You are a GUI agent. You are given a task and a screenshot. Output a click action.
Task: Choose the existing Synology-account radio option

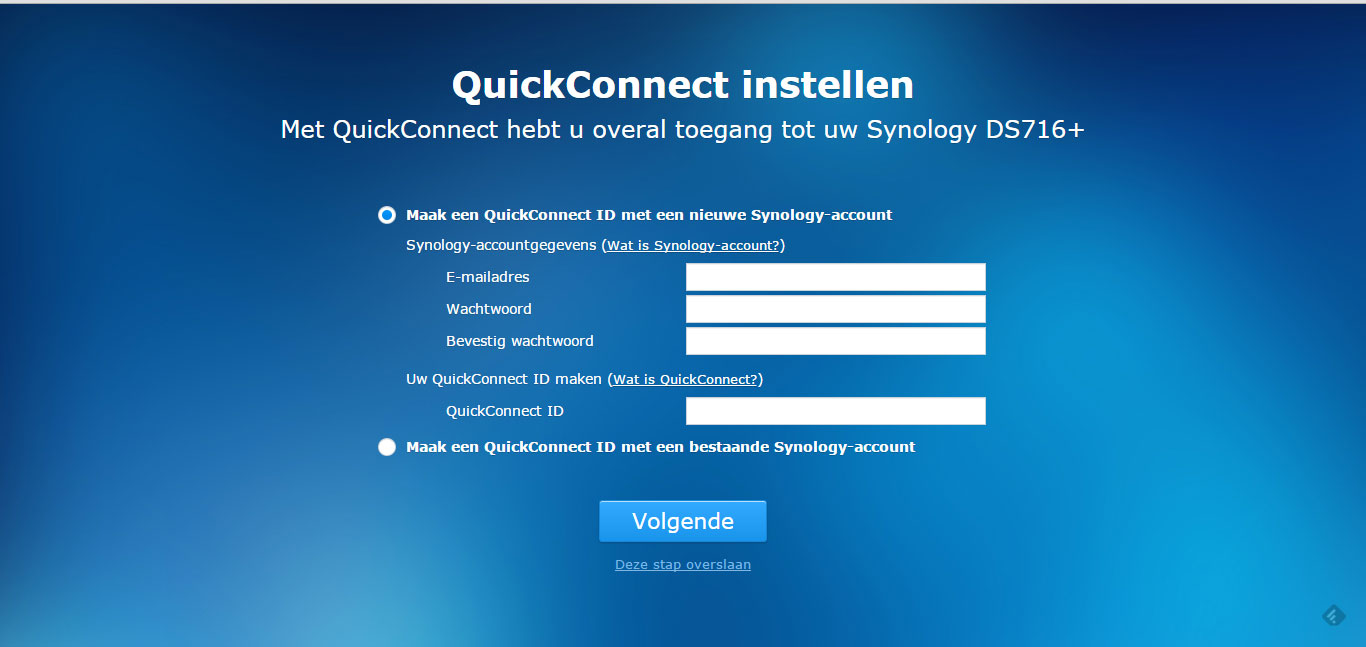(x=387, y=447)
